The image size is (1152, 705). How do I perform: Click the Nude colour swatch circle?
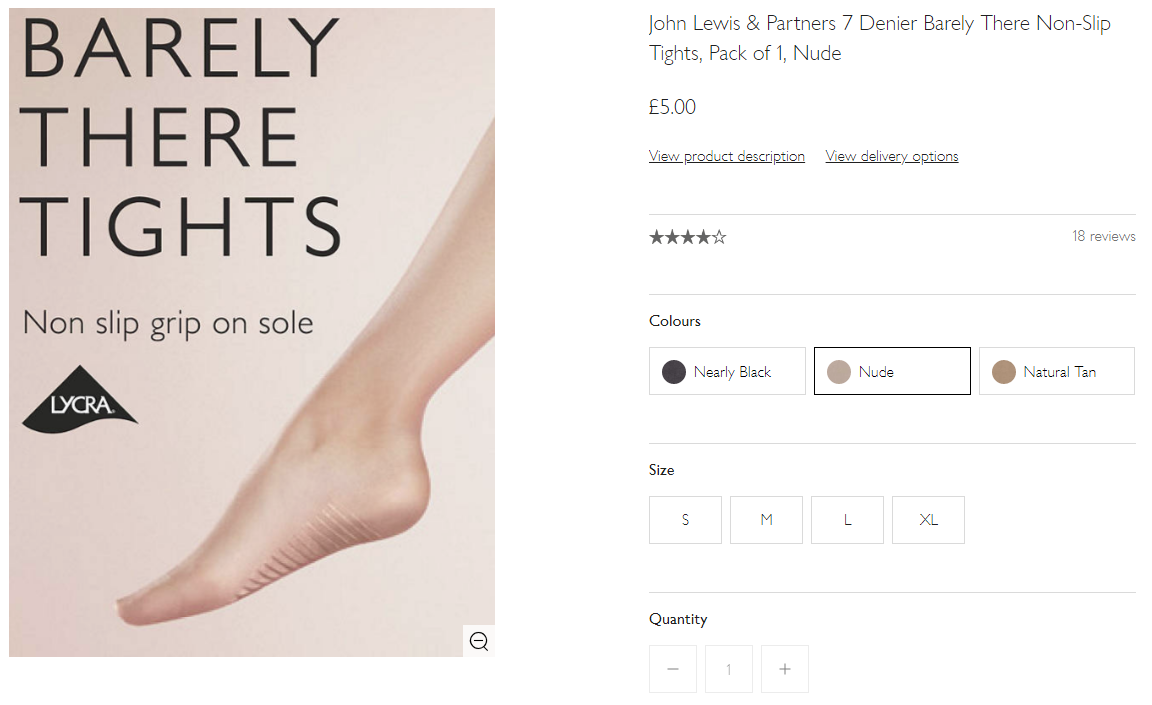pos(839,372)
